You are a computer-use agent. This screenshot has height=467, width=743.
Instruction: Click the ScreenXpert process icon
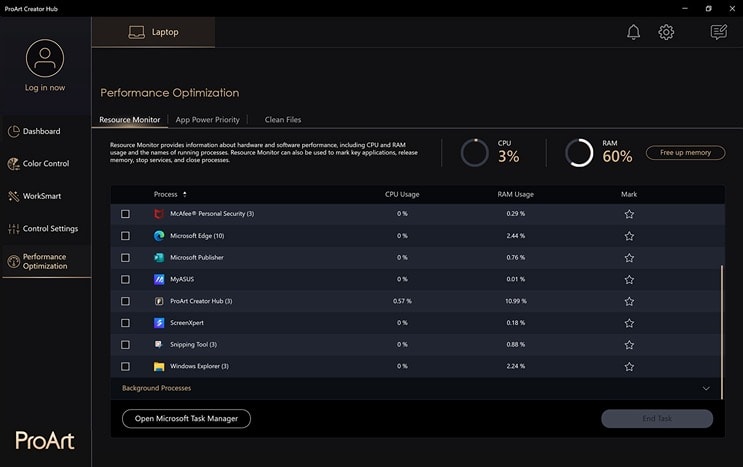[159, 323]
